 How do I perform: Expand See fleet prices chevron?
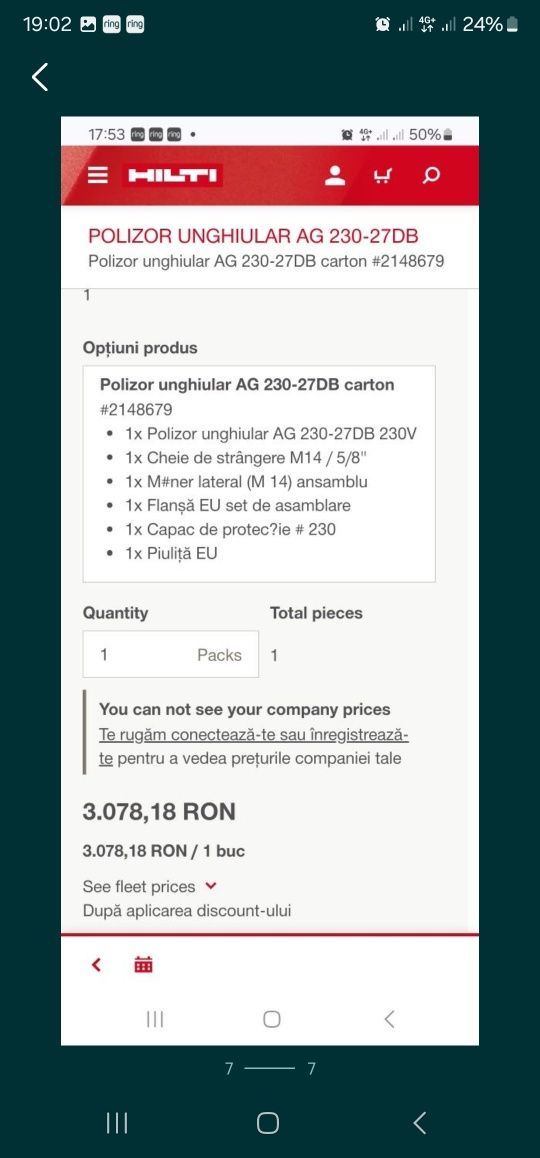pos(211,885)
